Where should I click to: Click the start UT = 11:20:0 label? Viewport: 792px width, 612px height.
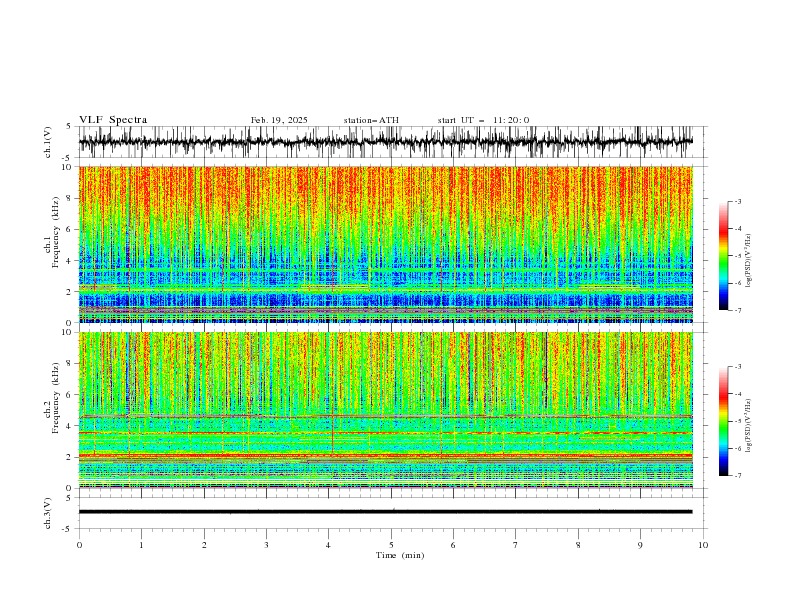coord(483,120)
